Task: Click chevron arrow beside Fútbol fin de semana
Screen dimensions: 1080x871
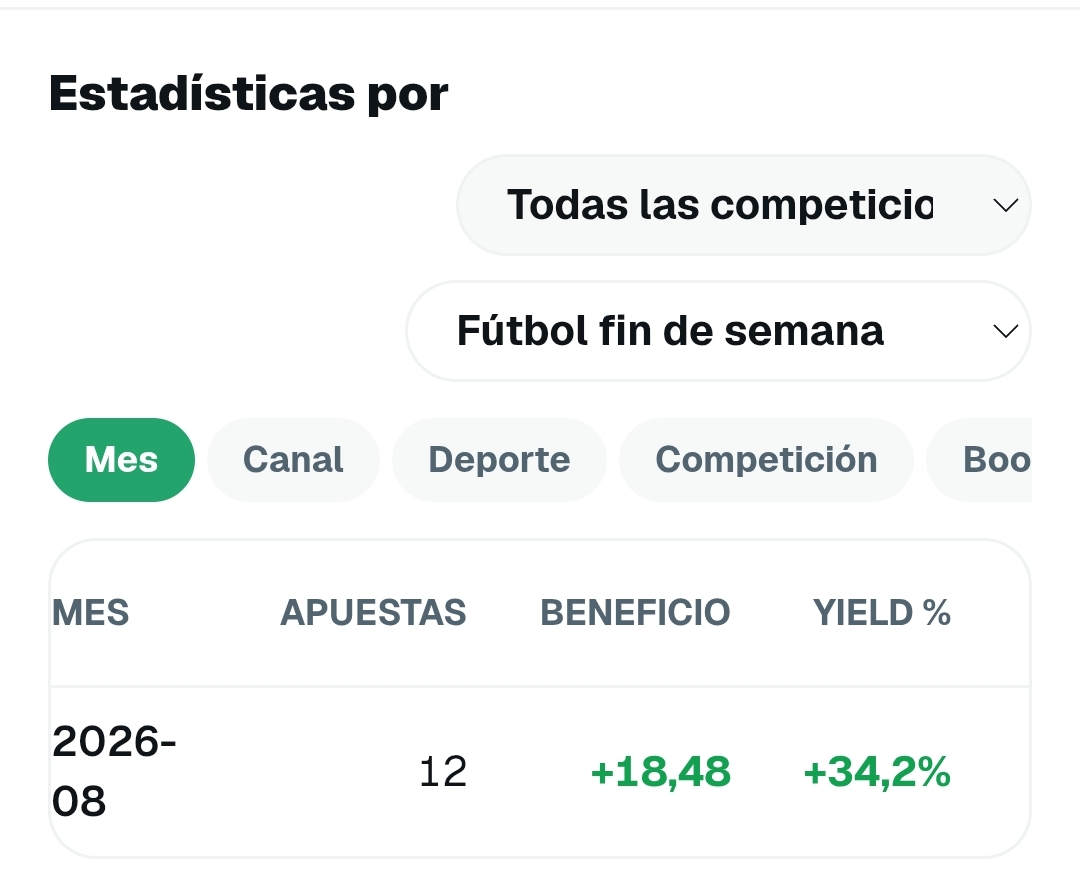Action: [x=1006, y=331]
